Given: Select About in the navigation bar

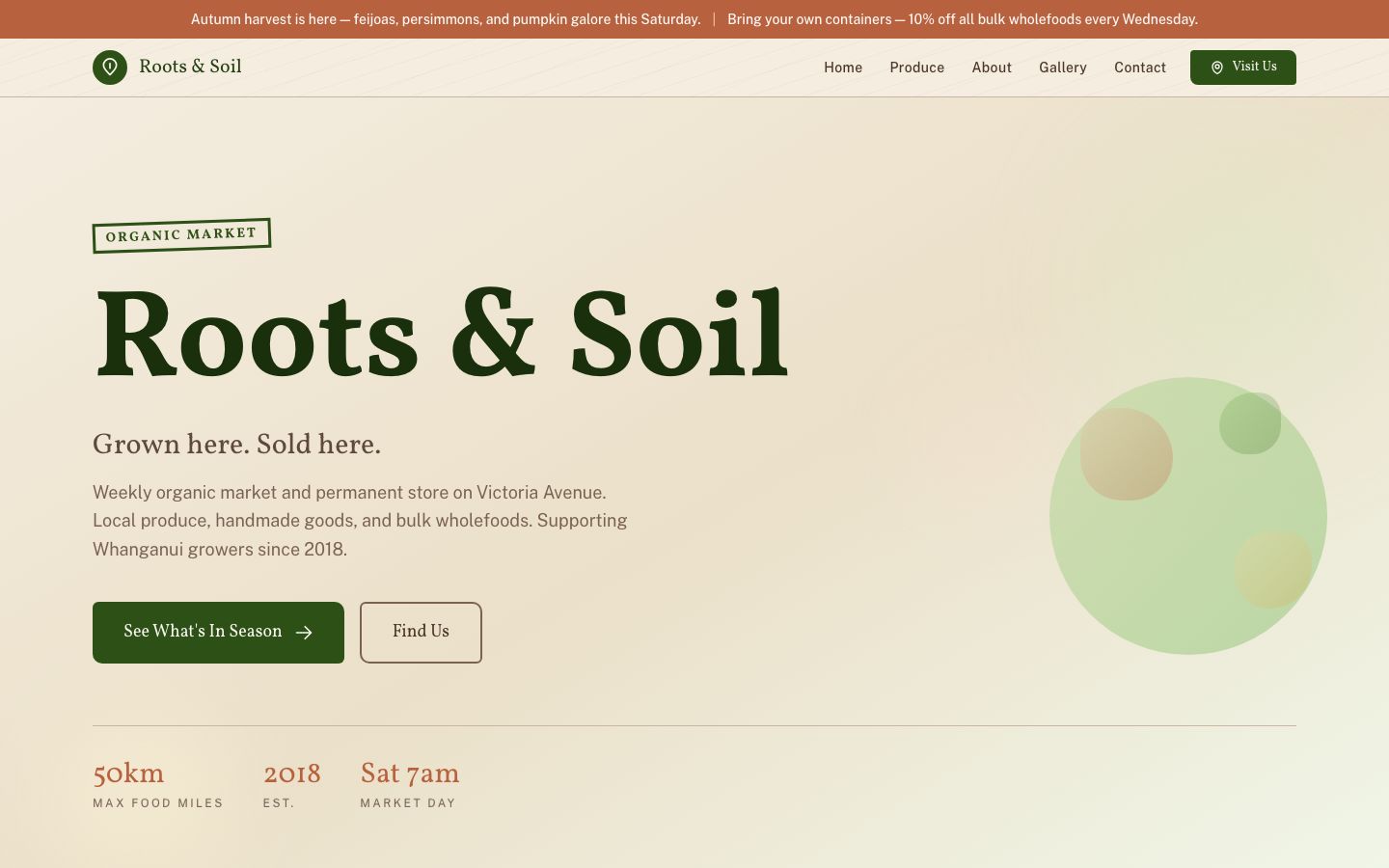Looking at the screenshot, I should point(992,68).
